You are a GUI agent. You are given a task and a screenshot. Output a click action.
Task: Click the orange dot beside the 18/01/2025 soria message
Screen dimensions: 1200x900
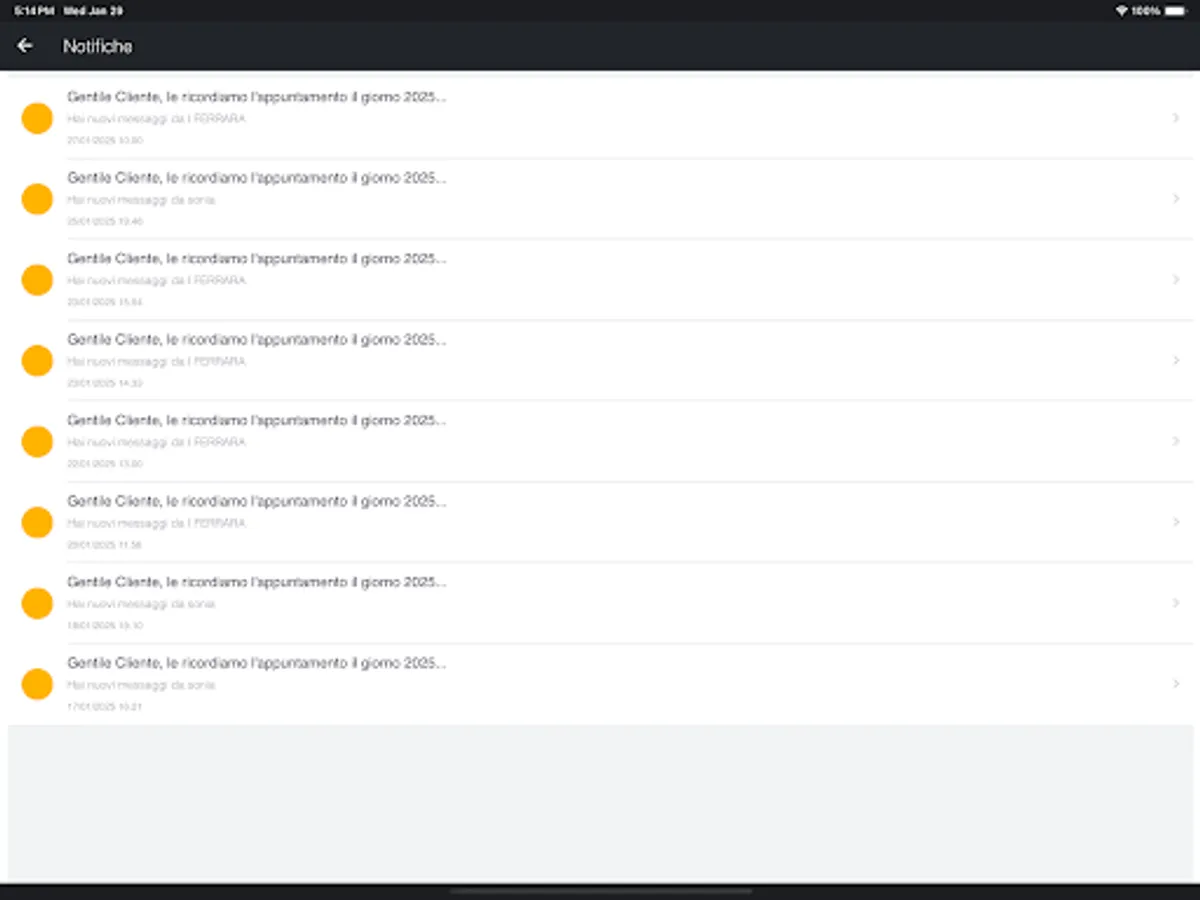pos(37,603)
